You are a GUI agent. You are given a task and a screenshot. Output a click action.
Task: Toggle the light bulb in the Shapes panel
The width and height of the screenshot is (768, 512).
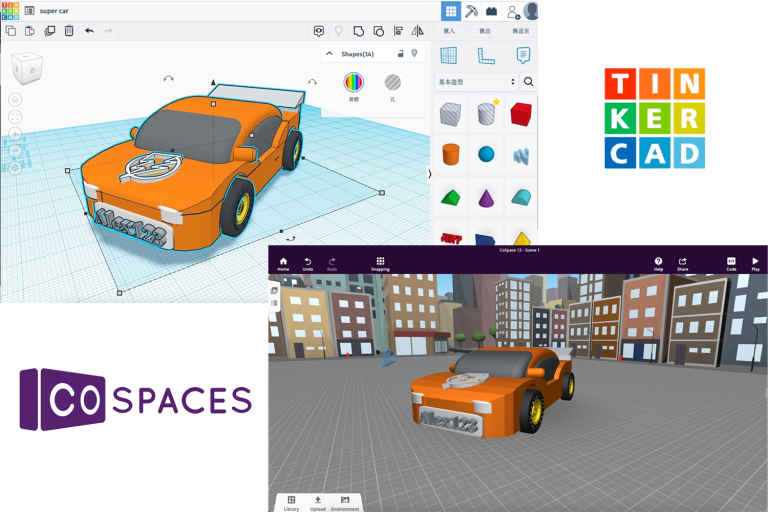coord(414,53)
